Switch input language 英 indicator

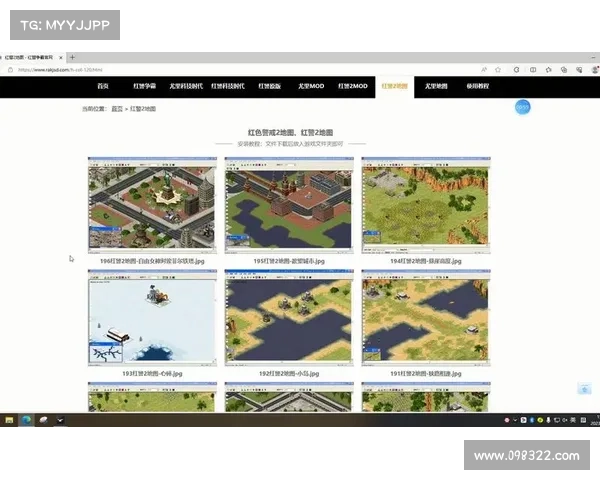573,420
